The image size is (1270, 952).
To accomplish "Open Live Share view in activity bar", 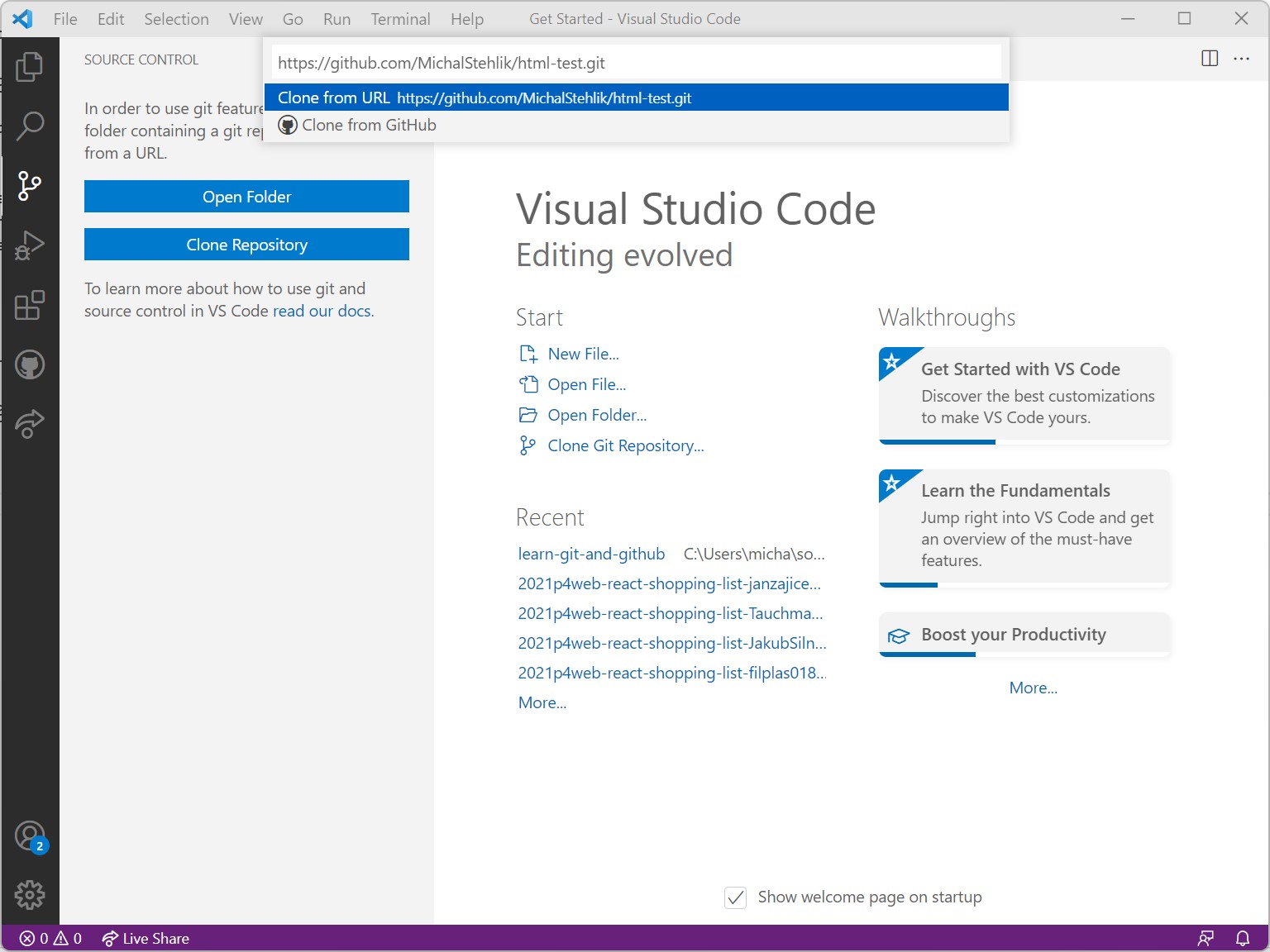I will pyautogui.click(x=30, y=423).
